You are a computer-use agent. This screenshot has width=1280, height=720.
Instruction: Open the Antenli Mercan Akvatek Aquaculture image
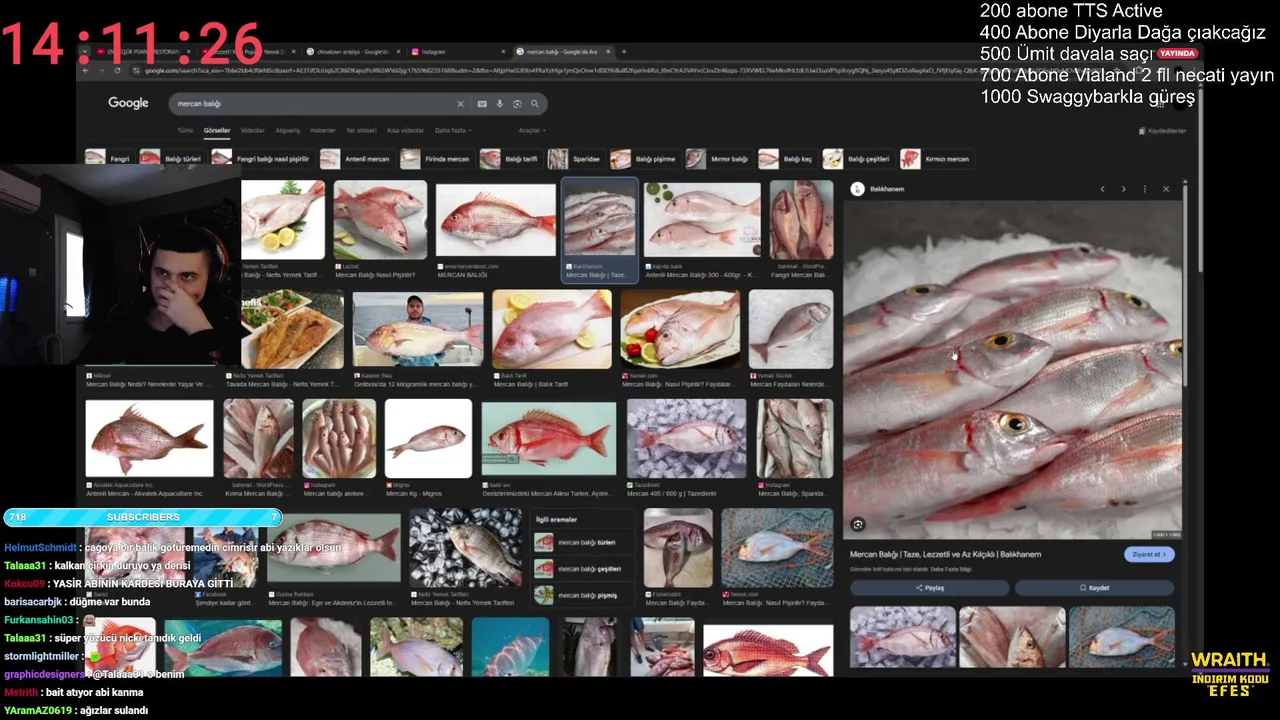[x=149, y=438]
